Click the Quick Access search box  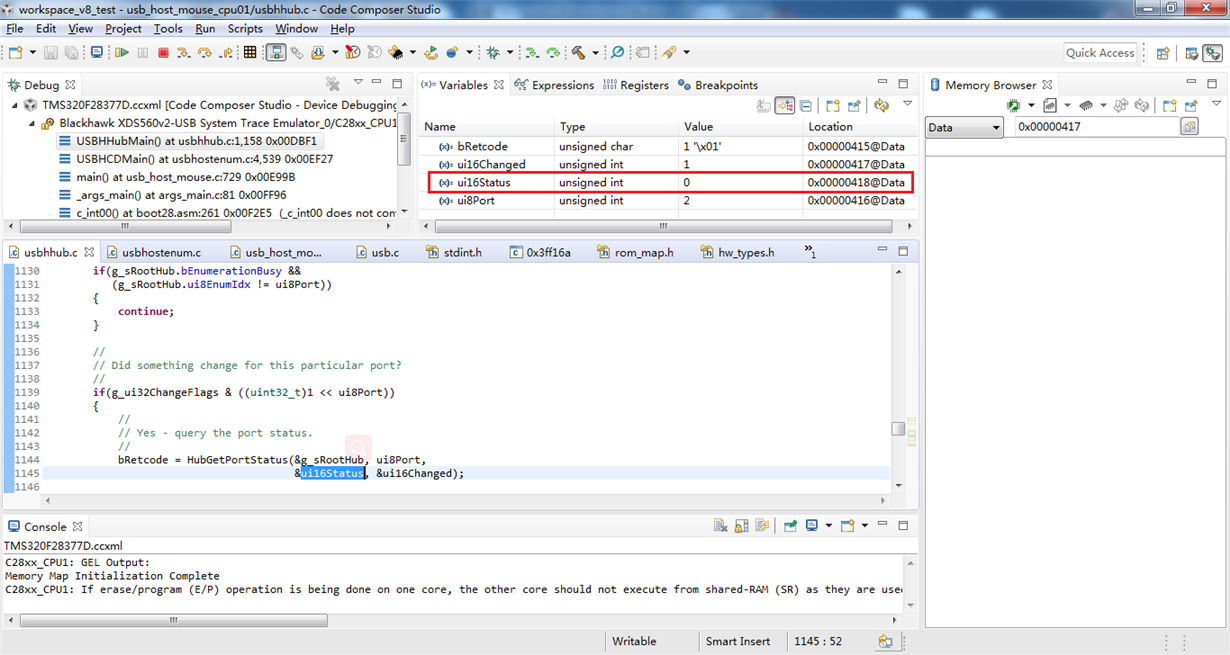point(1100,53)
